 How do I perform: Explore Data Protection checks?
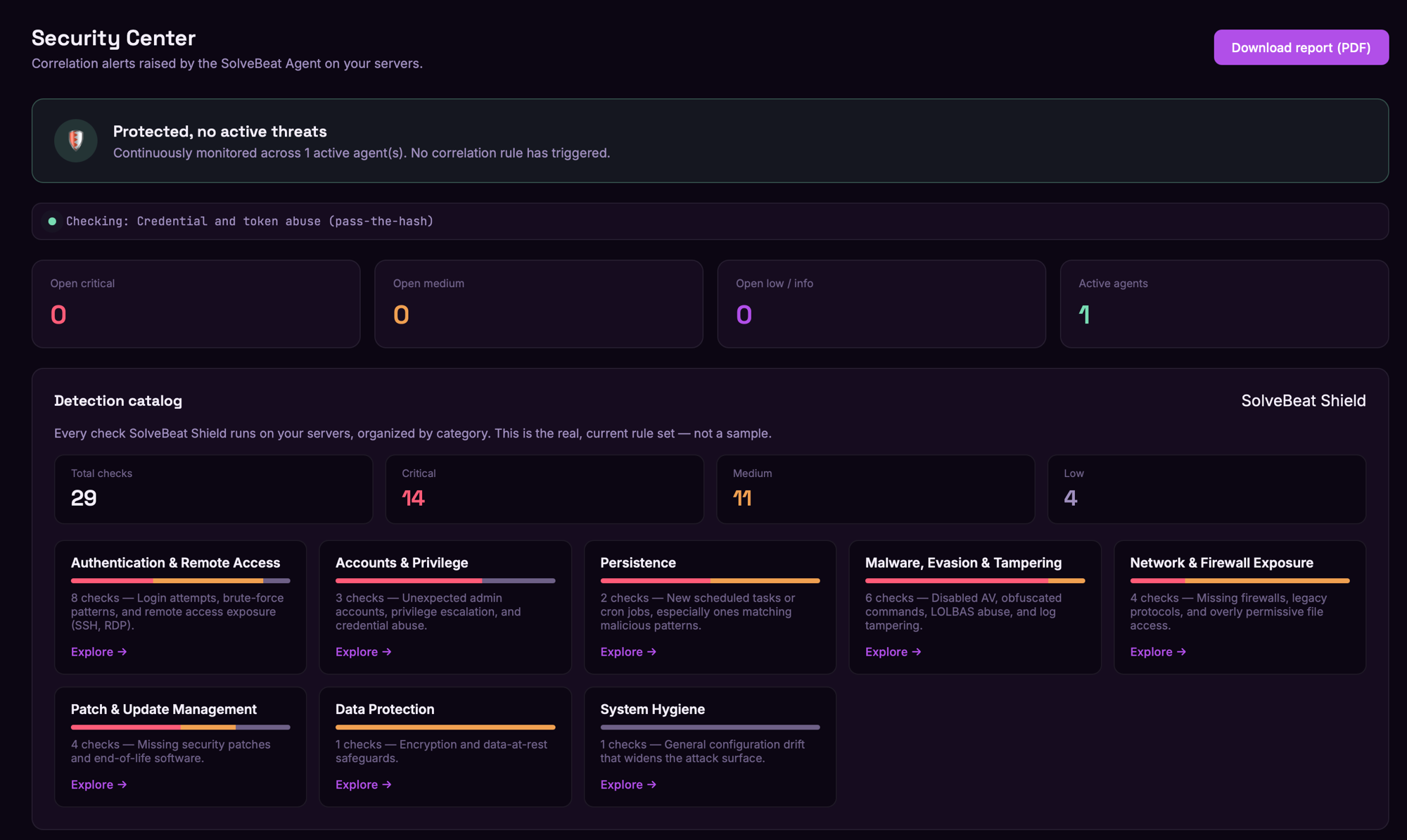[x=364, y=784]
